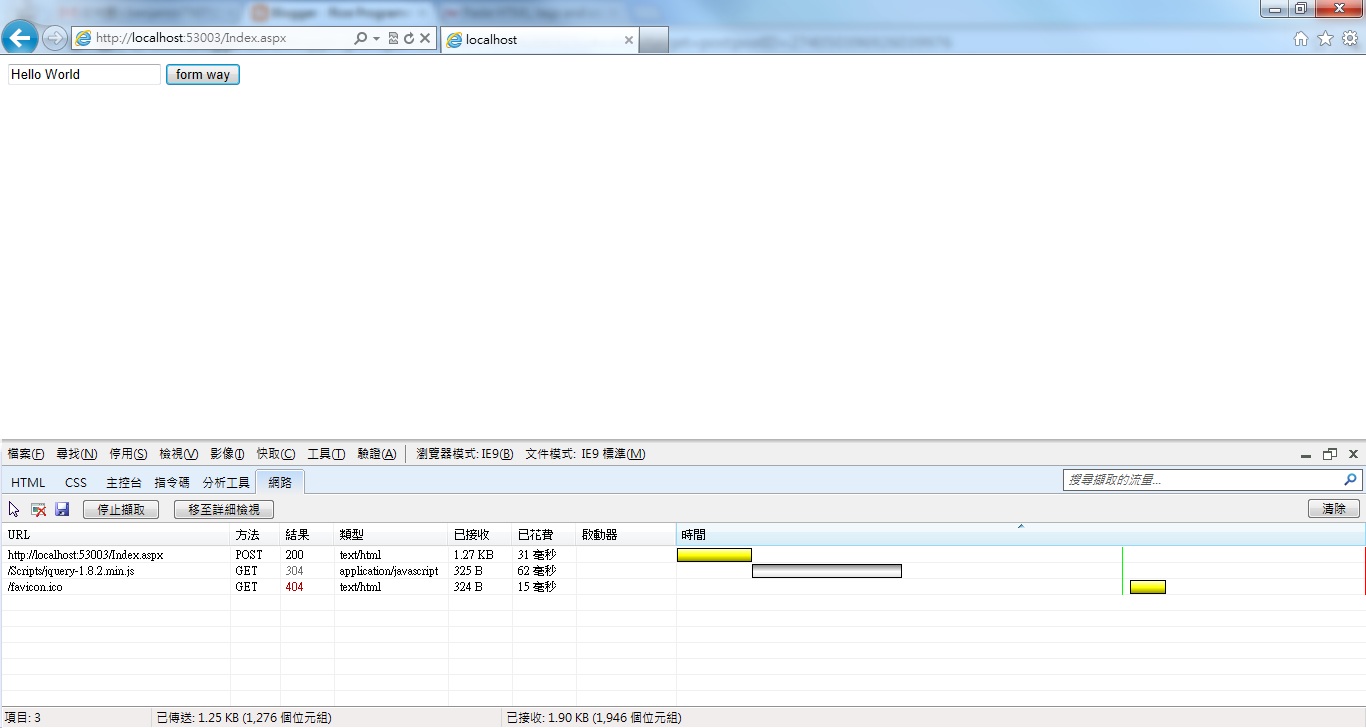1366x728 pixels.
Task: Select the /favicon.ico request row
Action: click(x=35, y=587)
